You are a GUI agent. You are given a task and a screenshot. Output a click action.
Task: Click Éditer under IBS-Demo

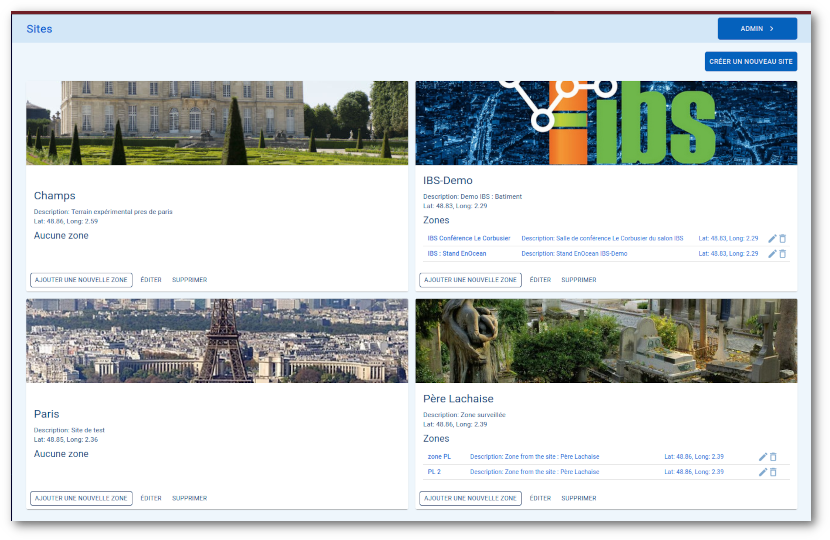pyautogui.click(x=540, y=280)
